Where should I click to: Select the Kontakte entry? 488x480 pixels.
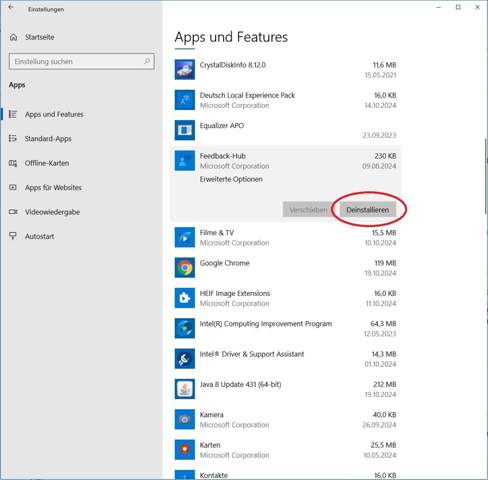[x=286, y=474]
